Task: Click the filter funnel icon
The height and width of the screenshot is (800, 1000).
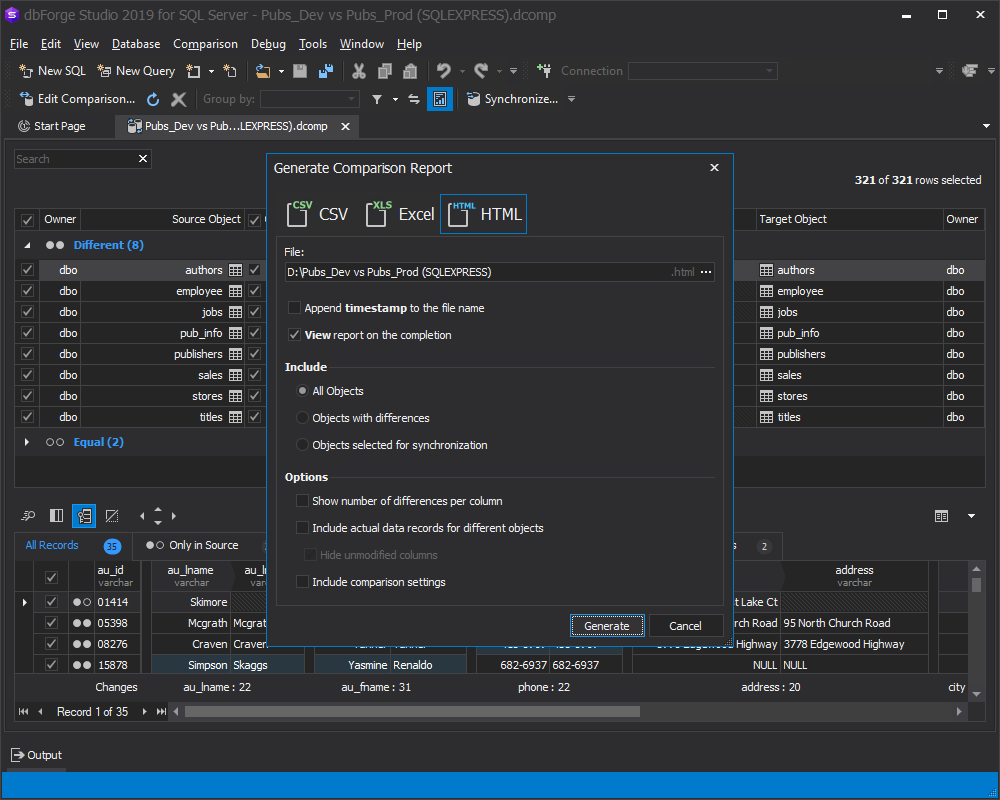Action: click(377, 99)
